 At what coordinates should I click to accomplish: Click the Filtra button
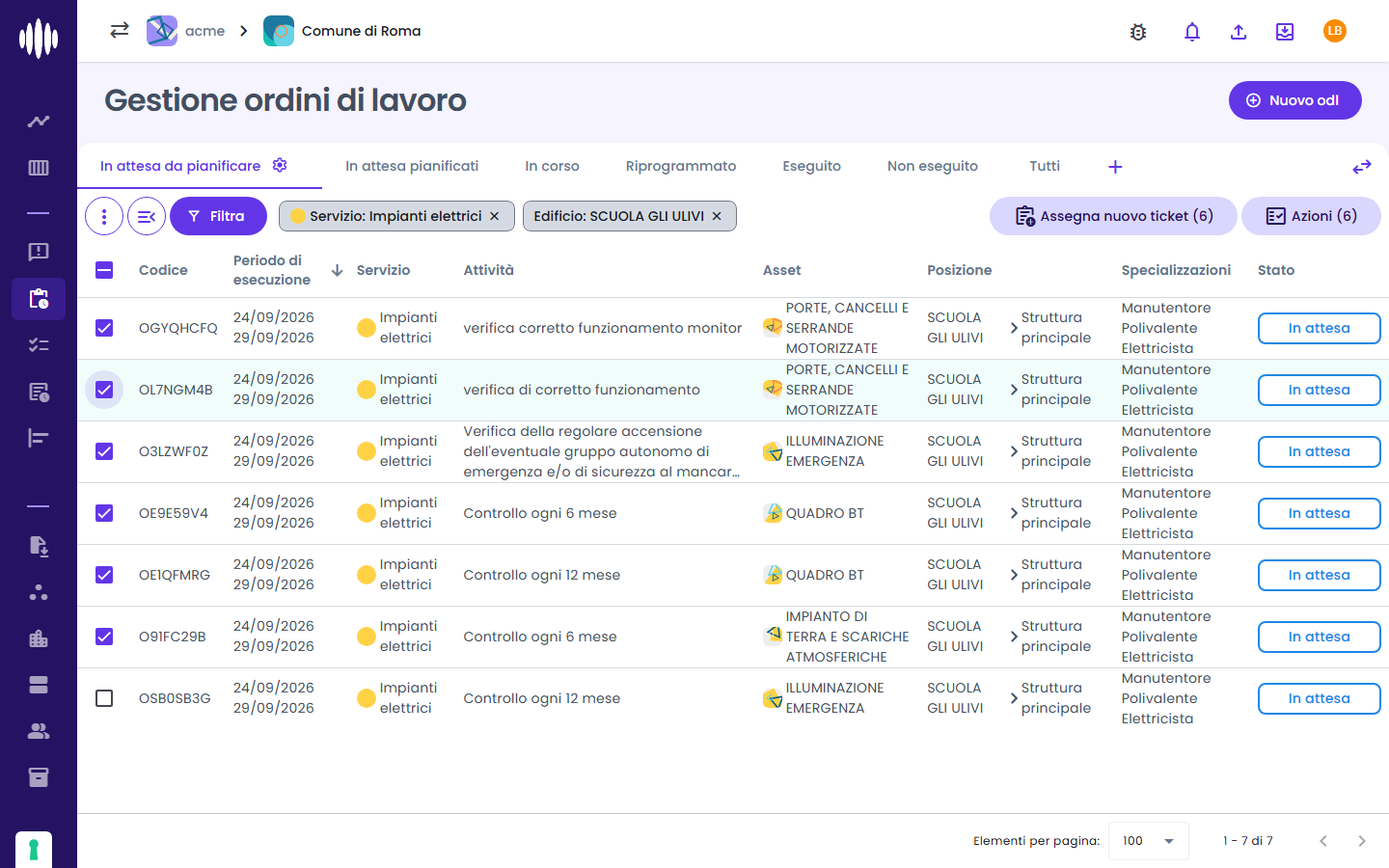pos(218,216)
